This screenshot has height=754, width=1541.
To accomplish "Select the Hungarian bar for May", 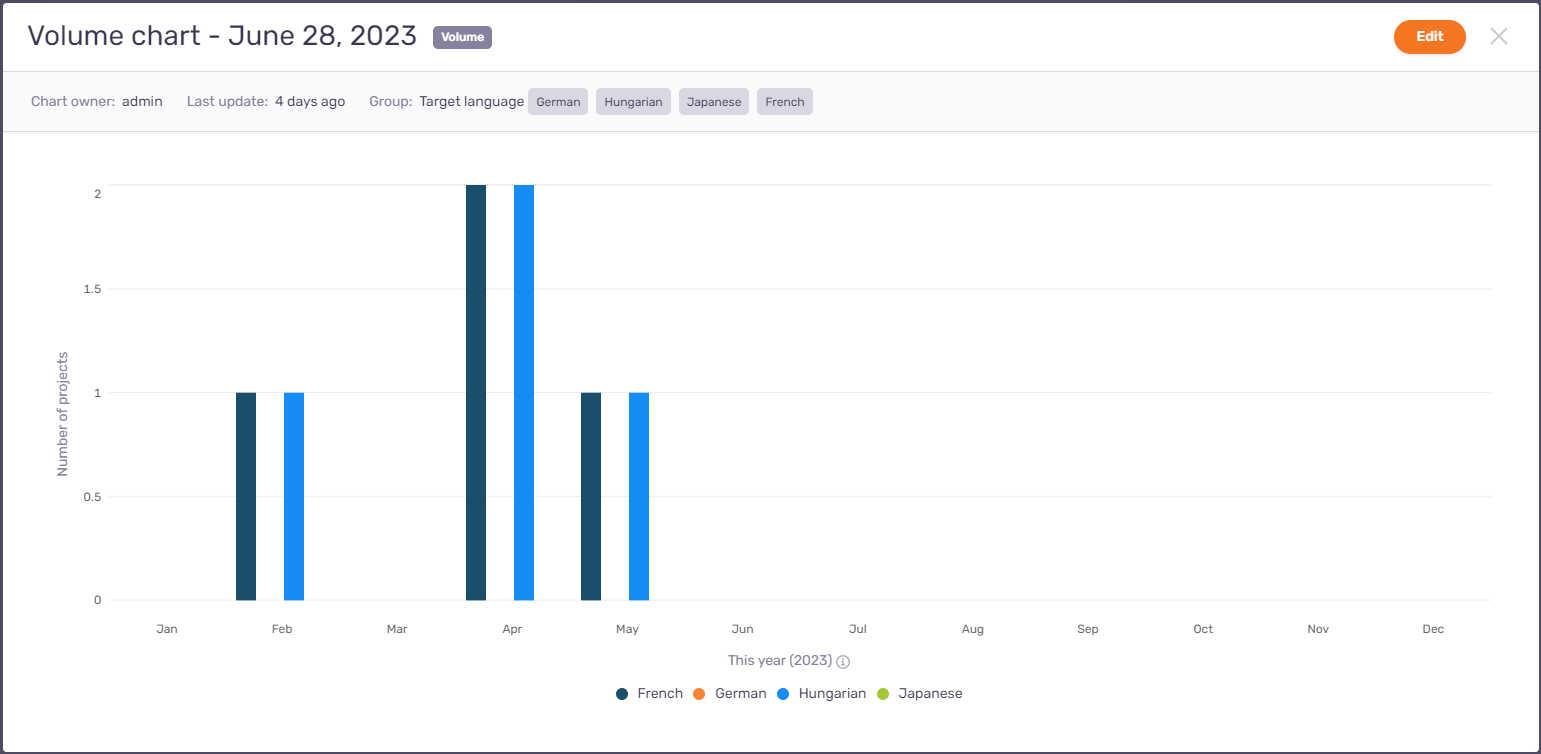I will tap(639, 496).
